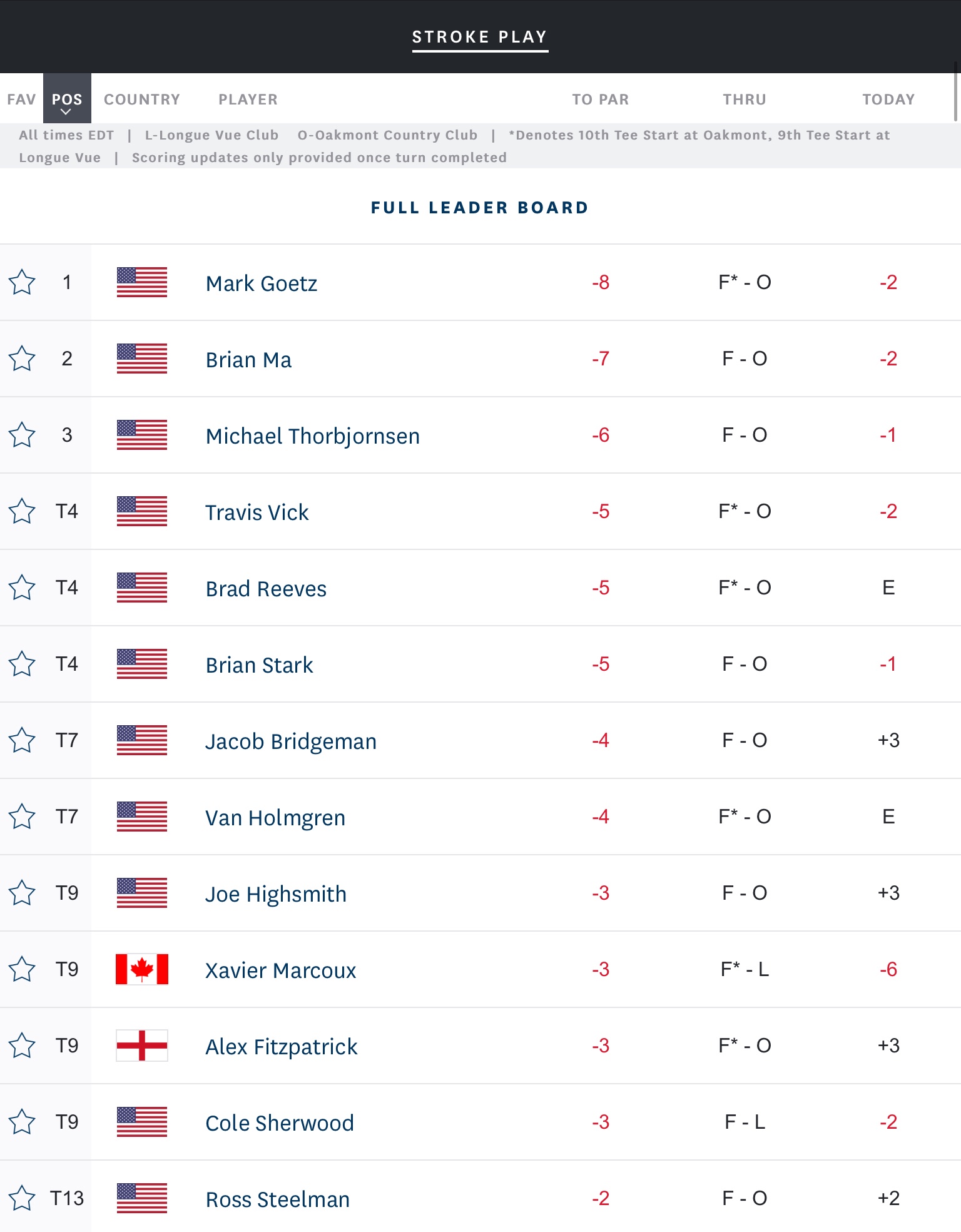Click the star next to Jacob Bridgeman
Image resolution: width=961 pixels, height=1232 pixels.
coord(22,740)
